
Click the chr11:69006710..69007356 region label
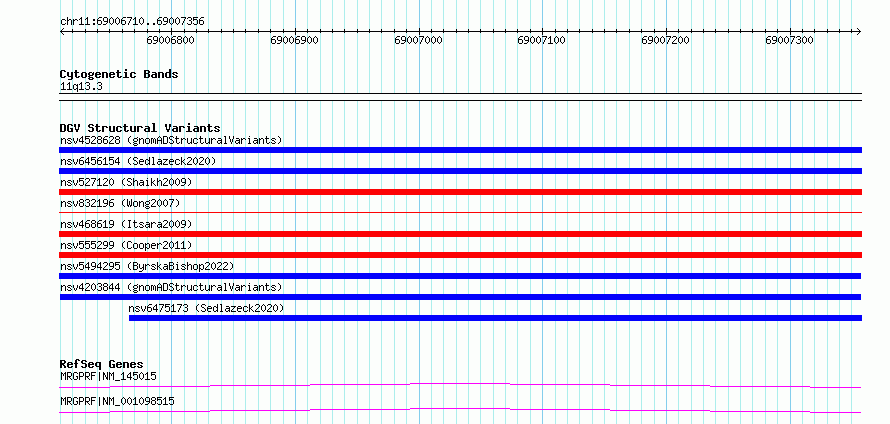pyautogui.click(x=132, y=22)
